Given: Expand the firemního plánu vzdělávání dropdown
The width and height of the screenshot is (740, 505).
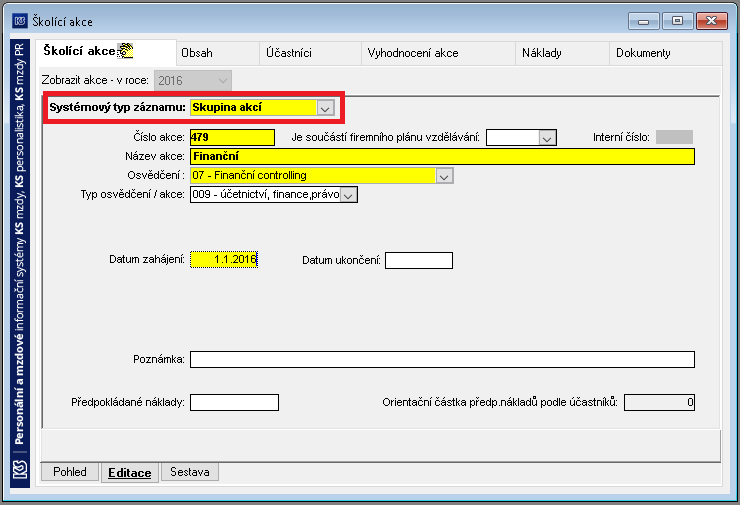Looking at the screenshot, I should tap(547, 138).
